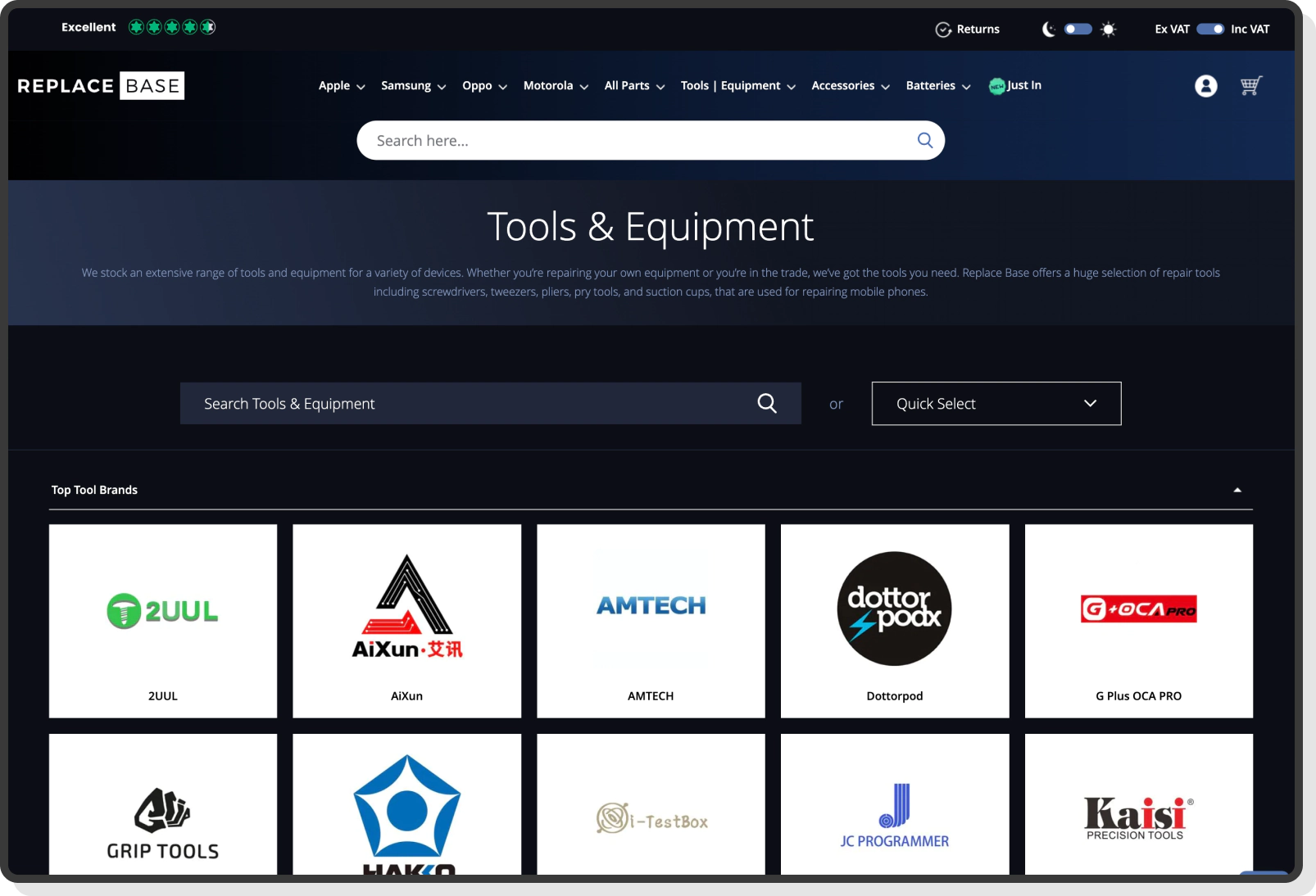Open the AiXun brand page
The image size is (1316, 896).
[x=406, y=621]
